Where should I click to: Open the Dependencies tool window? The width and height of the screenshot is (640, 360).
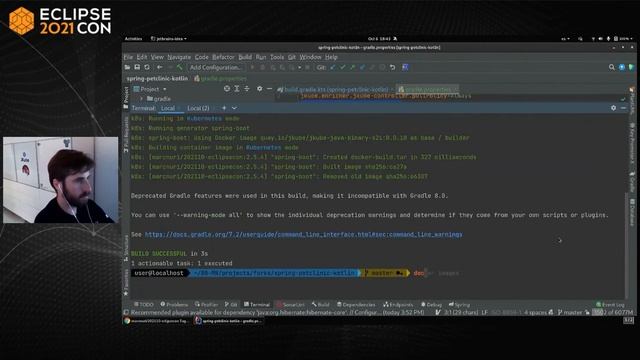[356, 304]
